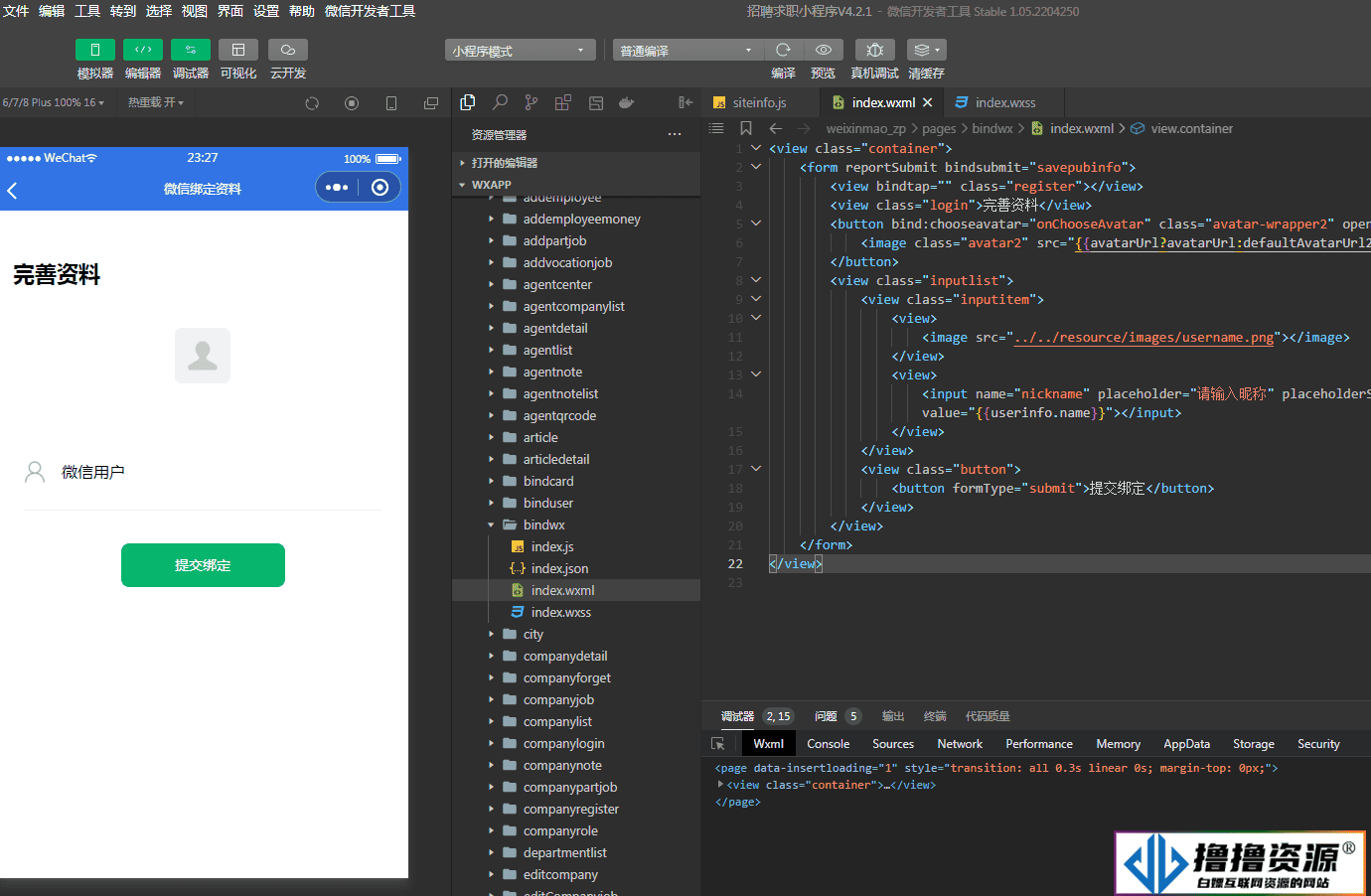Collapse the sidebar panel arrow icon
1371x896 pixels.
point(685,102)
